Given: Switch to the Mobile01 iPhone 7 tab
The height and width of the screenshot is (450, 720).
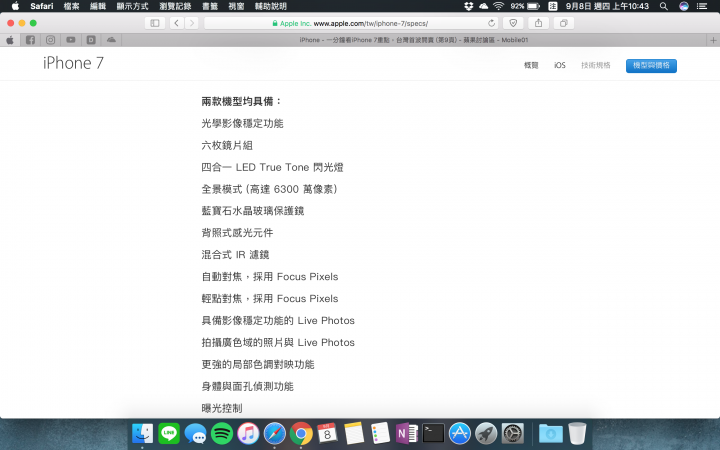Looking at the screenshot, I should 414,40.
